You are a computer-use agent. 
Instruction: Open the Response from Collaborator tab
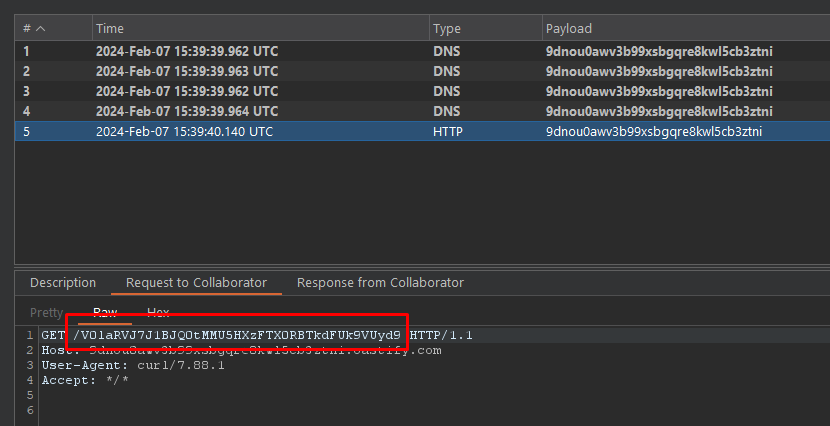[x=380, y=283]
